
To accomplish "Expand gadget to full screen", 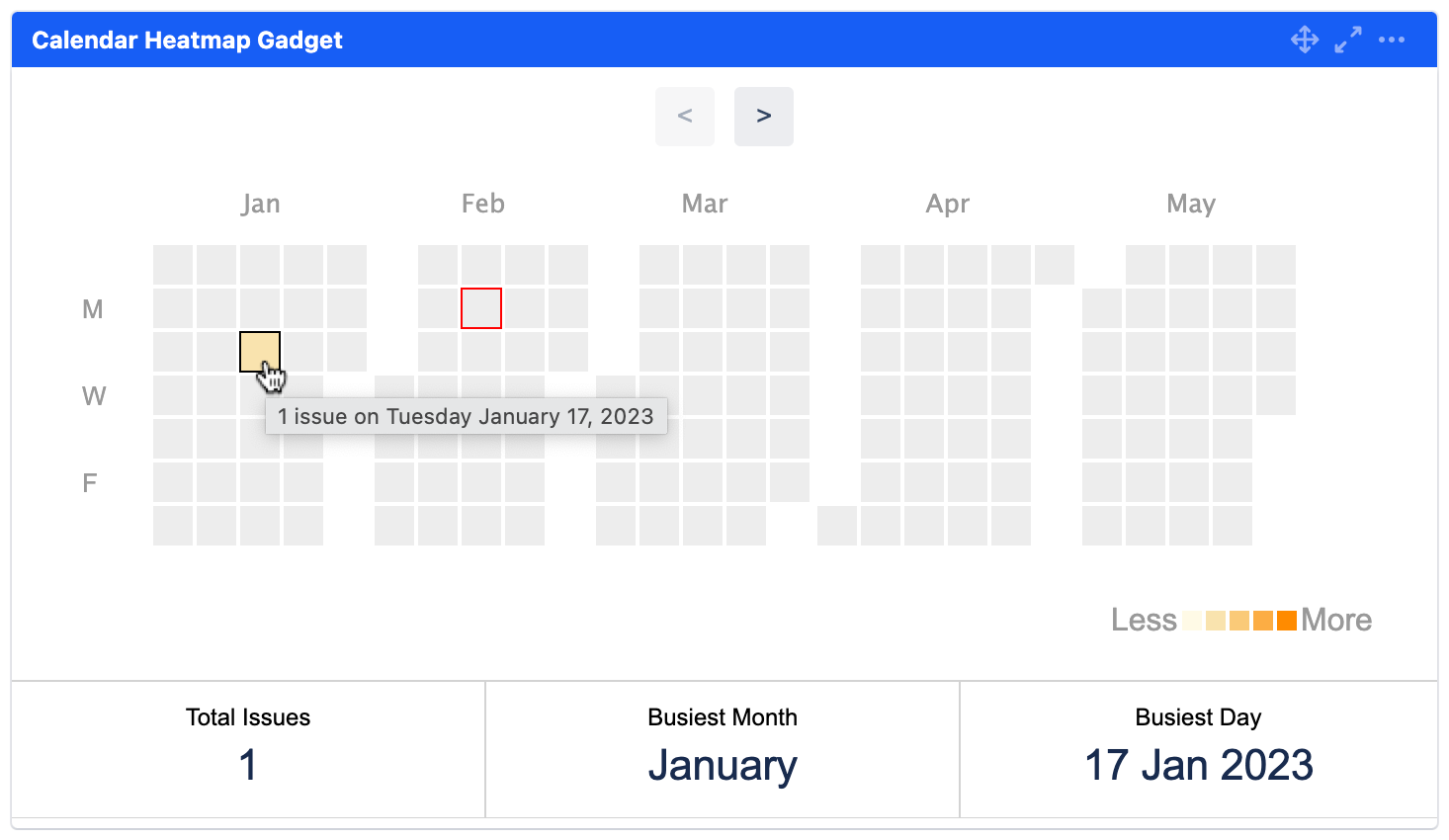I will point(1348,40).
